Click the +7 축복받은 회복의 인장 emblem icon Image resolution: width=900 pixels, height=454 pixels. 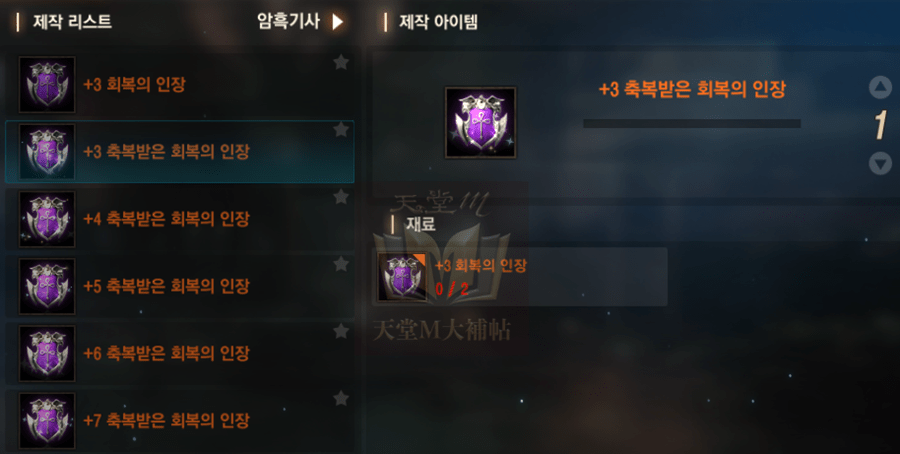(47, 421)
